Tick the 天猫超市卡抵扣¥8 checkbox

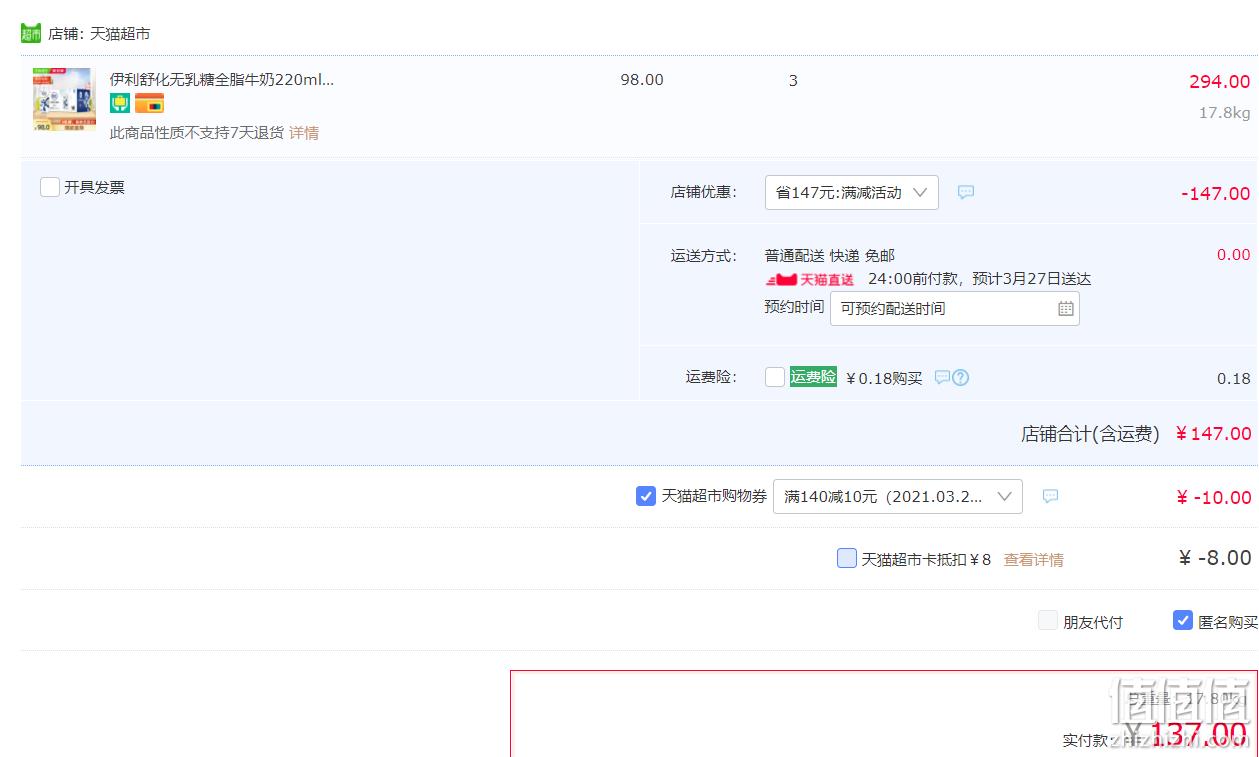tap(847, 558)
